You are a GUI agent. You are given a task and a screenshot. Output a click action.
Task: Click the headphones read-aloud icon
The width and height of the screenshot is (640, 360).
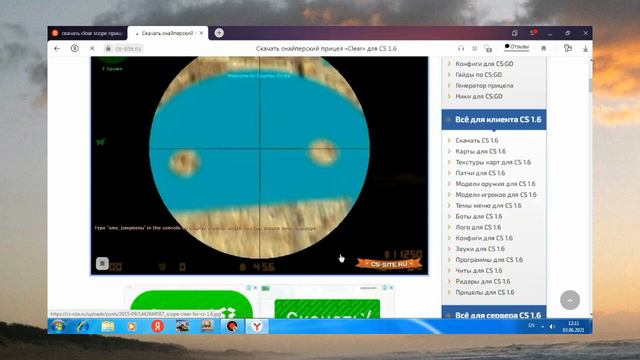(461, 48)
